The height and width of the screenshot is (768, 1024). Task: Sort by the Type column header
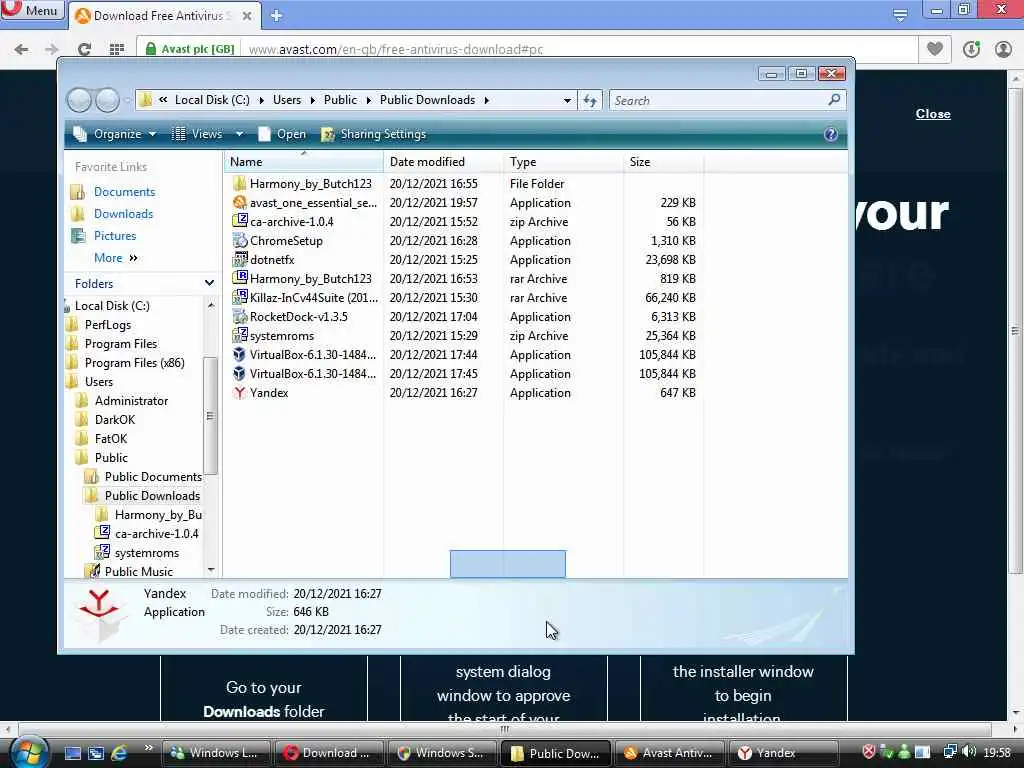pyautogui.click(x=564, y=161)
